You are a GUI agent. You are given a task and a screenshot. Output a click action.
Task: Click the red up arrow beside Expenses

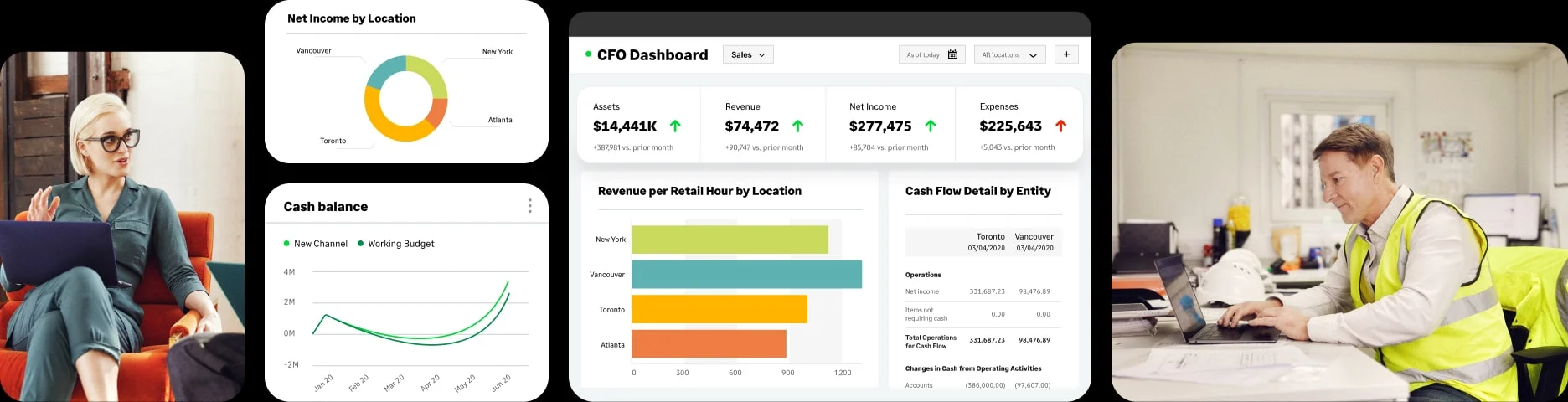pos(1060,126)
